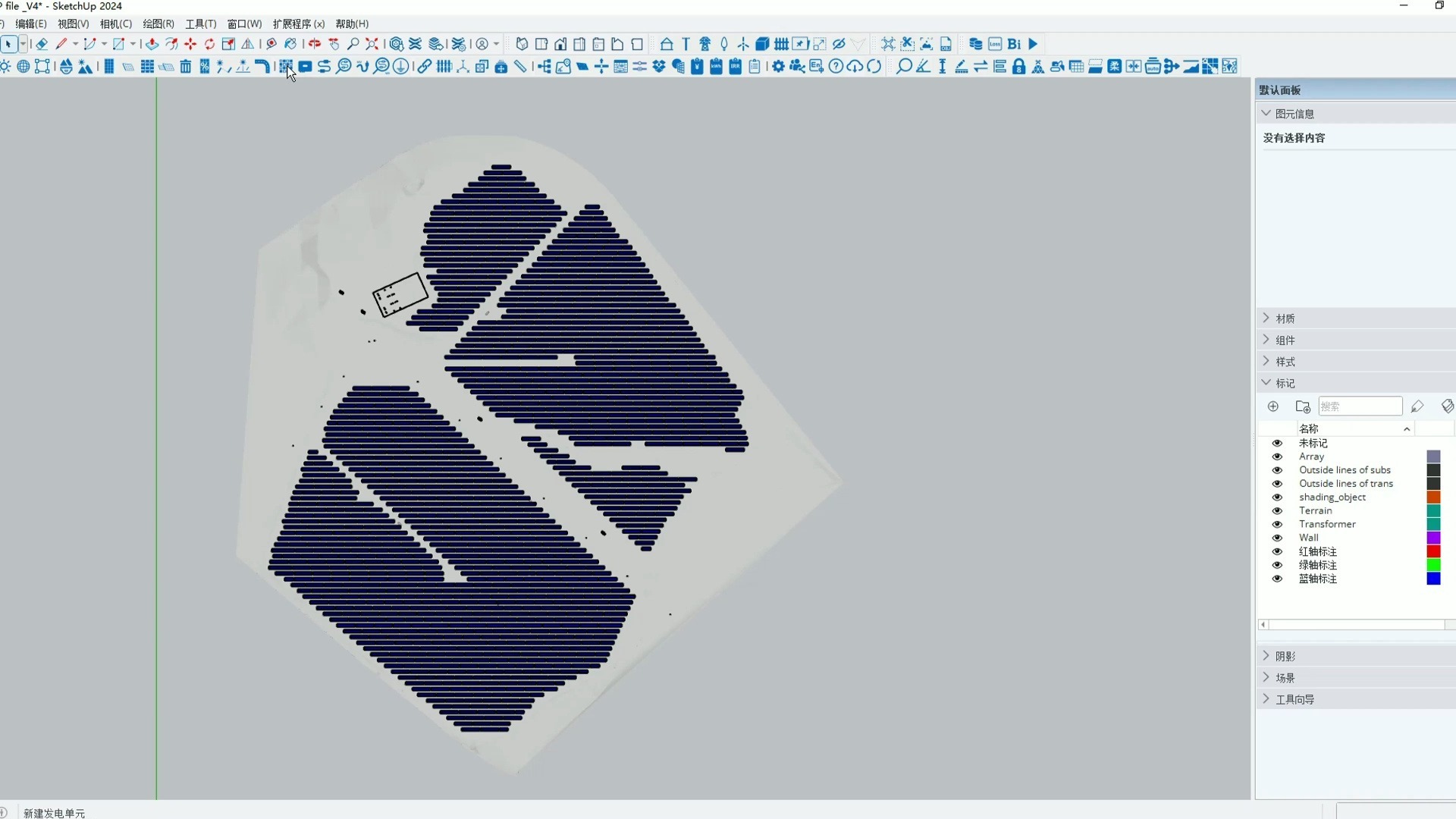Click the gear settings icon
Screen dimensions: 1456x819
pos(778,67)
